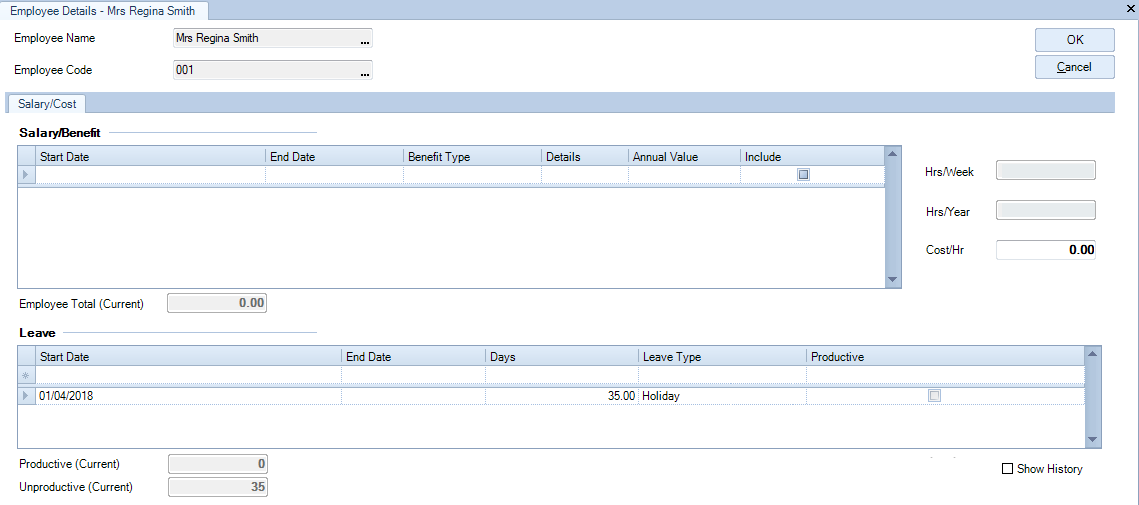Select the Holiday leave type cell
The width and height of the screenshot is (1139, 505).
[x=723, y=396]
